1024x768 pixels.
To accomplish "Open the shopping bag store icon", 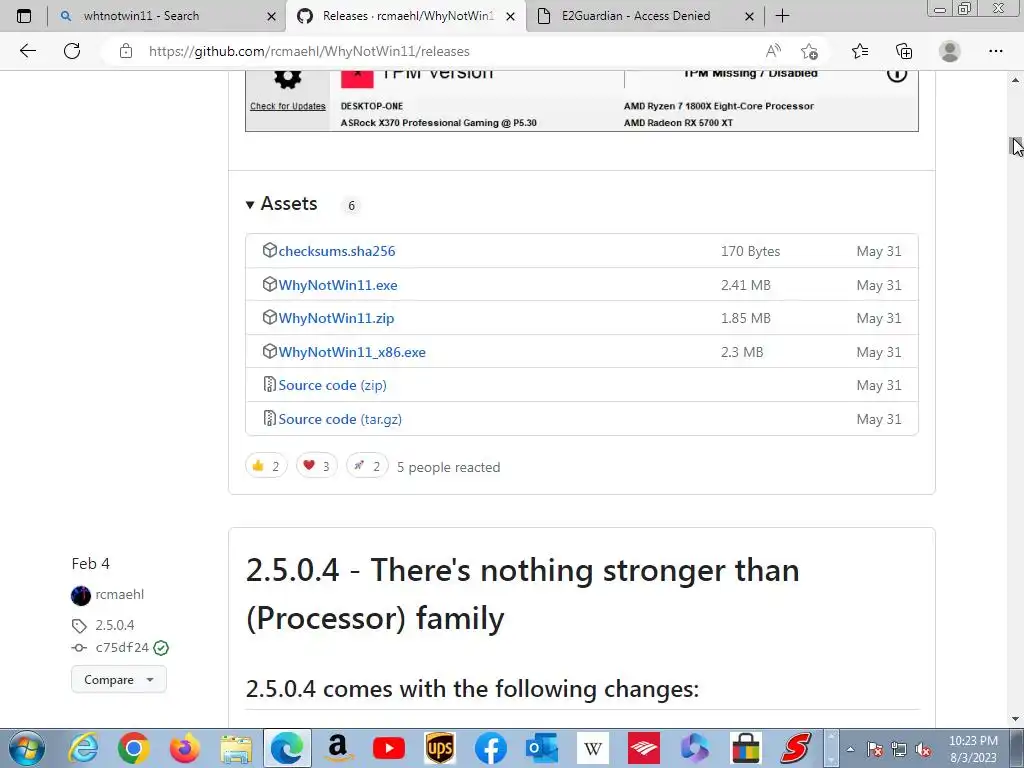I will [746, 748].
